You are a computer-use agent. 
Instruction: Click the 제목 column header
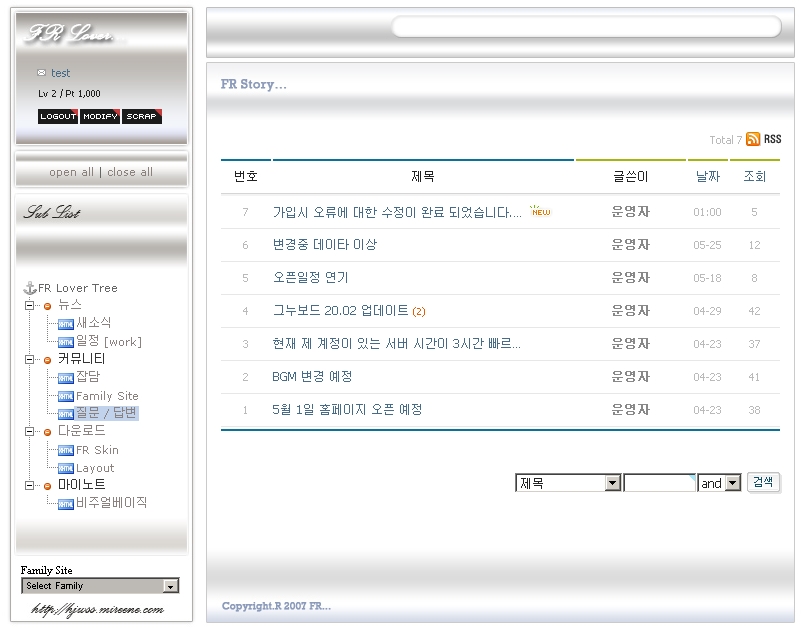click(423, 177)
